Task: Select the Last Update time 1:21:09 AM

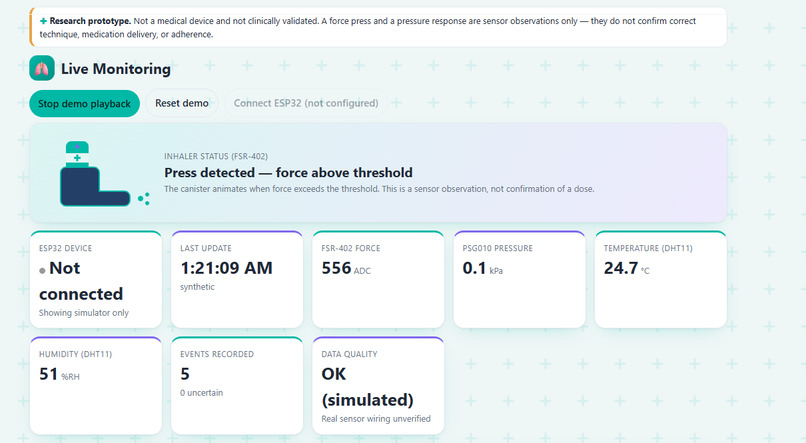Action: click(226, 268)
